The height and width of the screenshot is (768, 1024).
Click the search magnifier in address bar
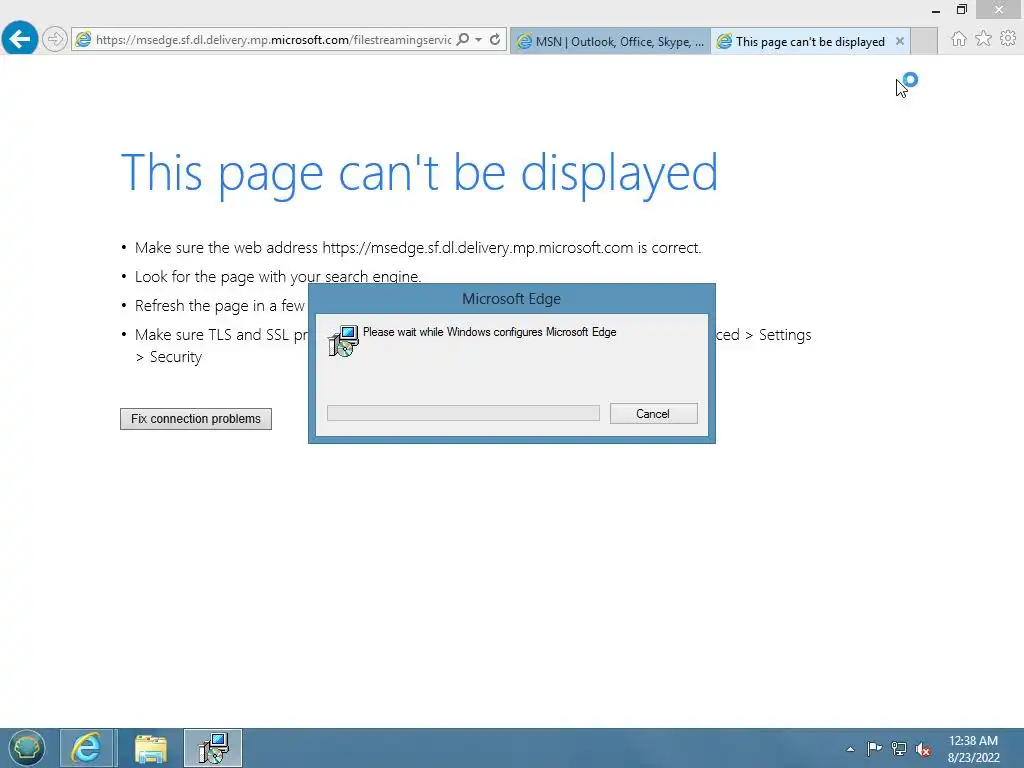pyautogui.click(x=462, y=39)
